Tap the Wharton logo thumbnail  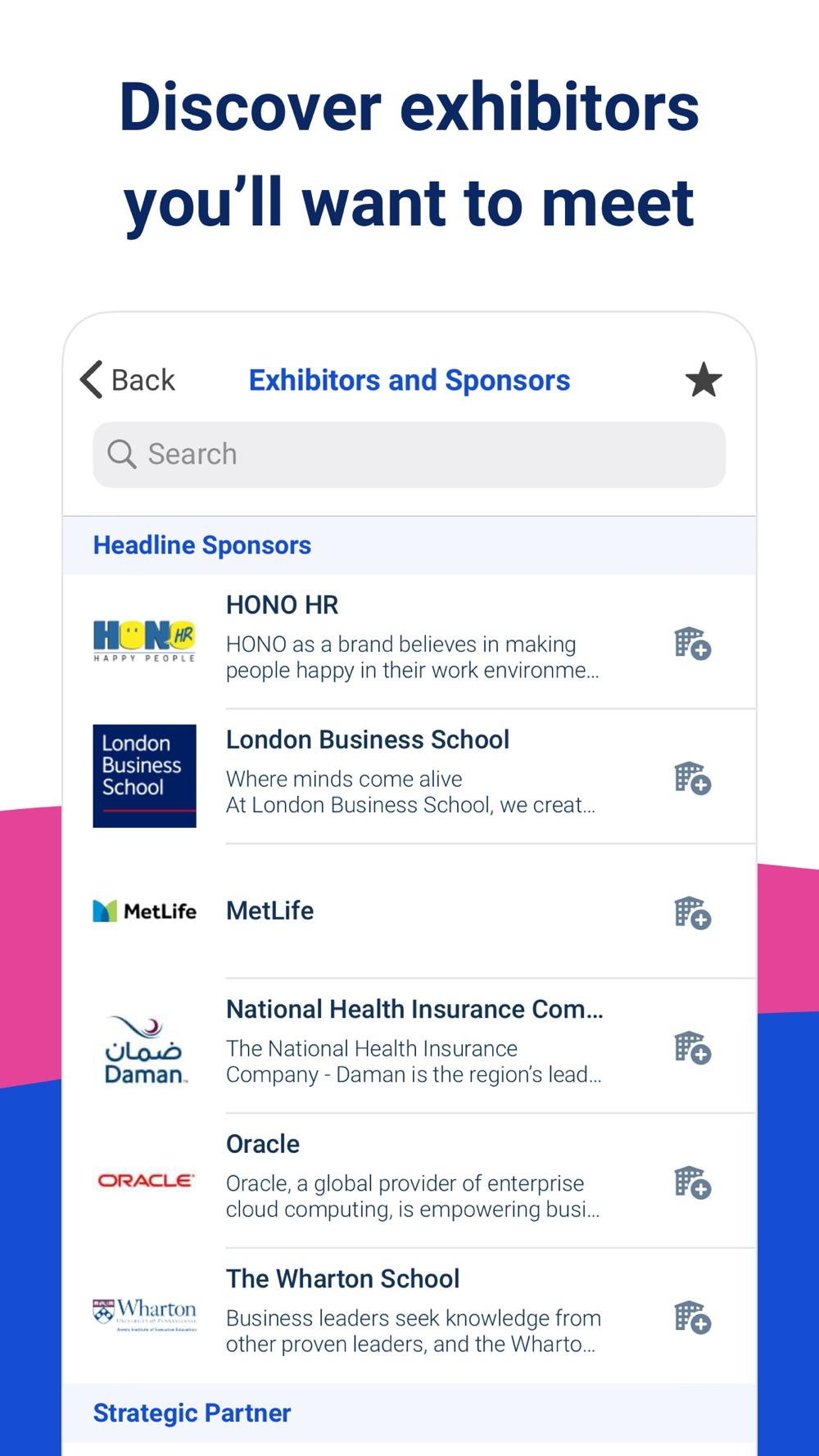pos(145,1315)
